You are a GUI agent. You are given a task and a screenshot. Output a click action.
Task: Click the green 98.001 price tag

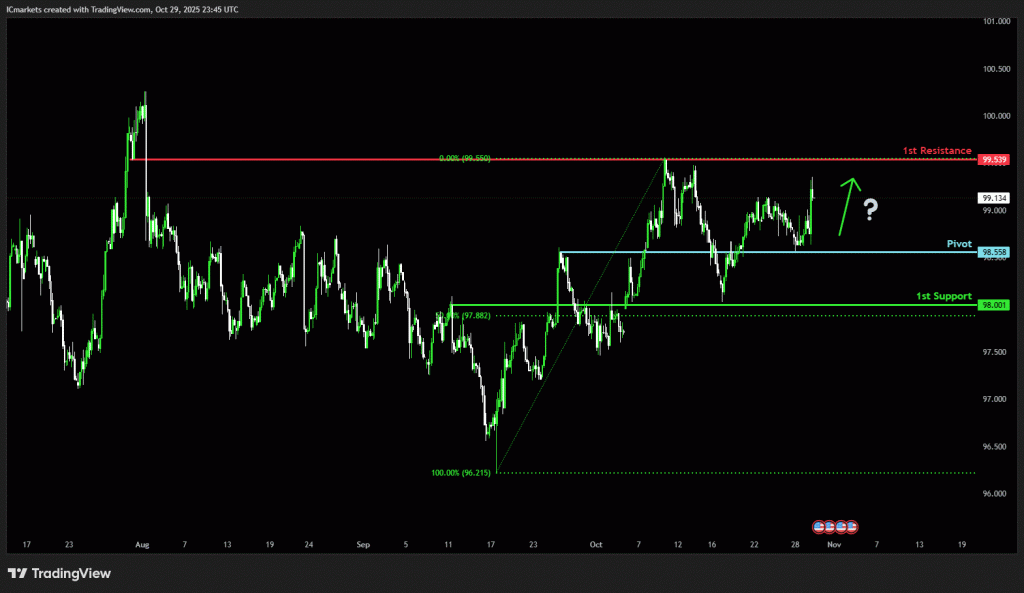pos(994,305)
